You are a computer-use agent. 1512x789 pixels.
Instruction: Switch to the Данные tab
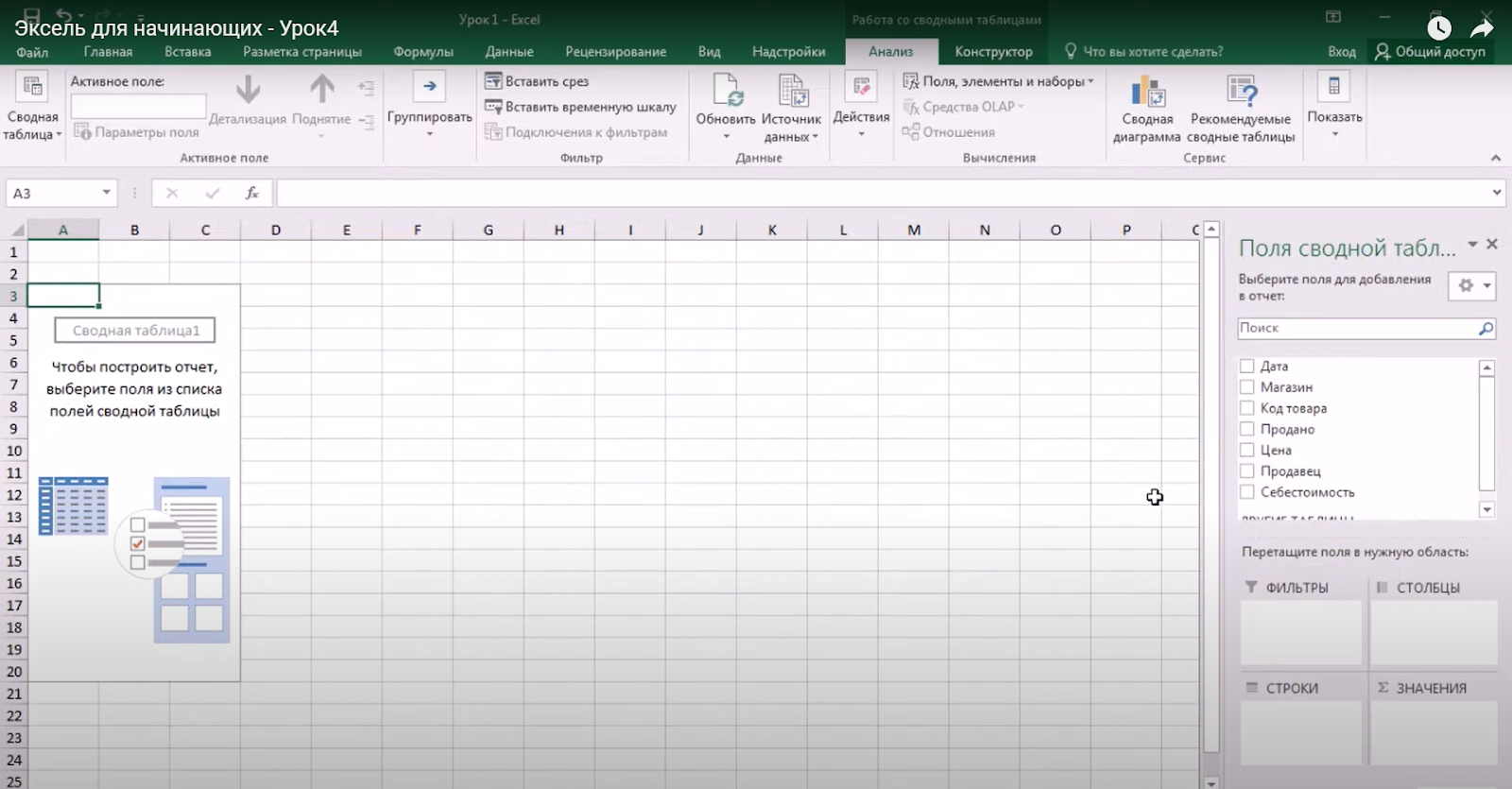tap(509, 52)
